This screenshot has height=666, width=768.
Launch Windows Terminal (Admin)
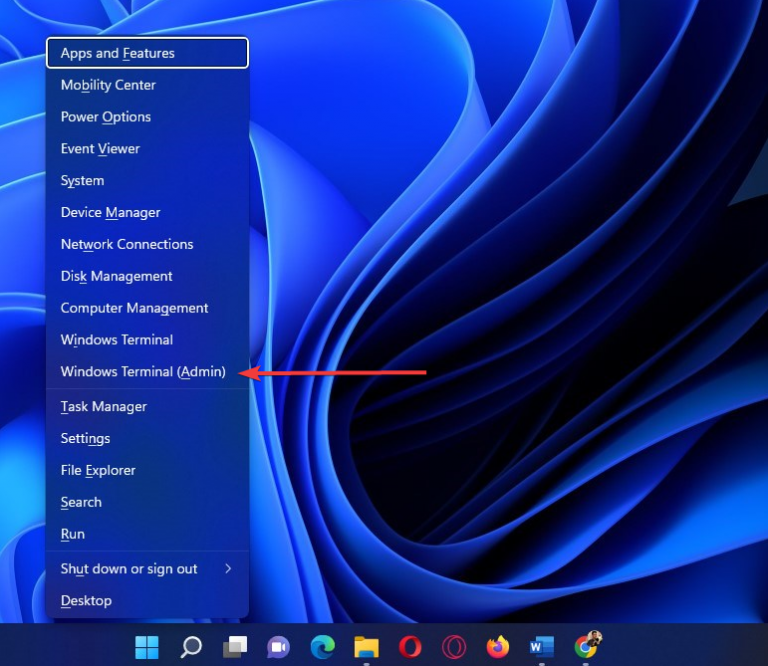point(147,371)
